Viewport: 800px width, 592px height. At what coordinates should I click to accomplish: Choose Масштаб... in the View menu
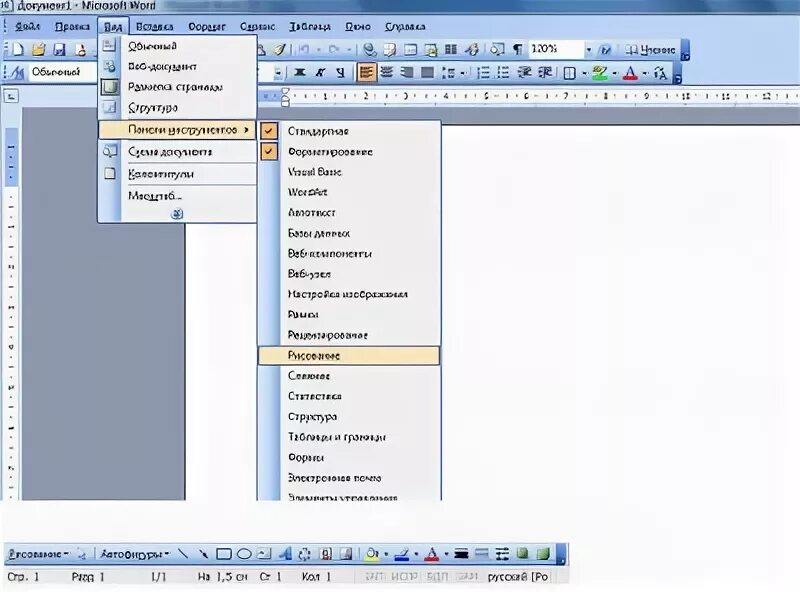tap(178, 196)
